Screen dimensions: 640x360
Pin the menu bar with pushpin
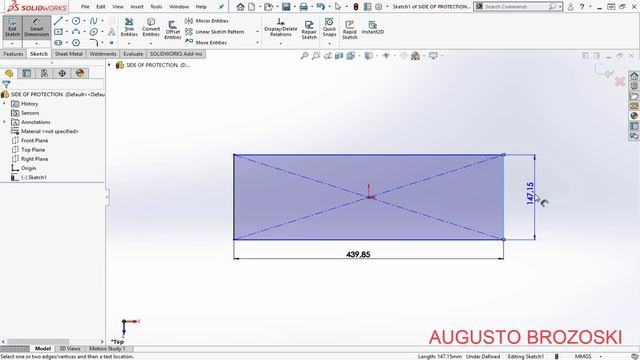coord(221,7)
